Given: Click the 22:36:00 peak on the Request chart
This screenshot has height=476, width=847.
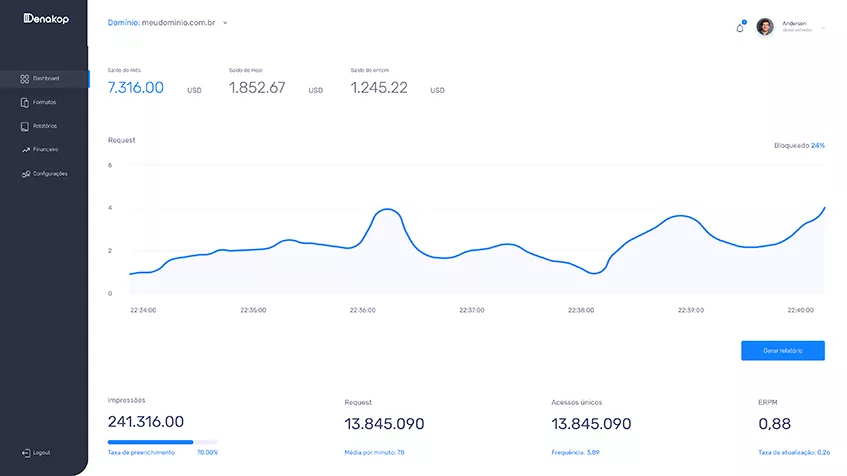Looking at the screenshot, I should coord(386,211).
